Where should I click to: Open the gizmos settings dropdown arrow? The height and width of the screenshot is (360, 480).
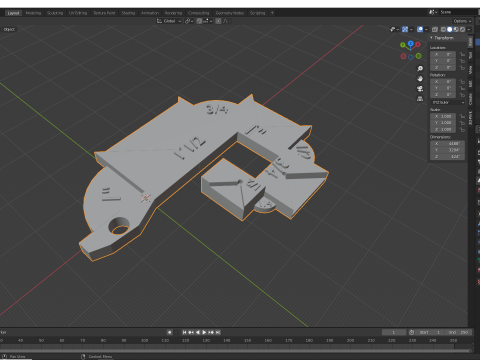coord(411,29)
